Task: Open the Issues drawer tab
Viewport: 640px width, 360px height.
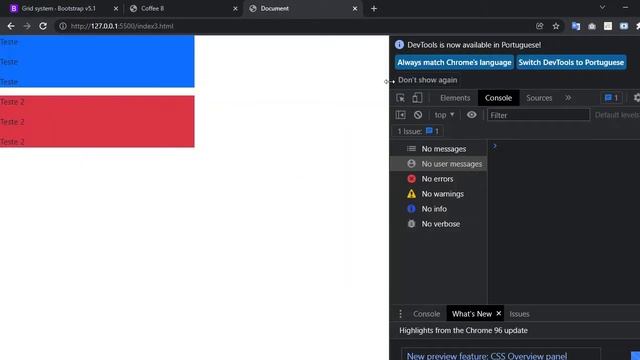Action: click(x=519, y=314)
